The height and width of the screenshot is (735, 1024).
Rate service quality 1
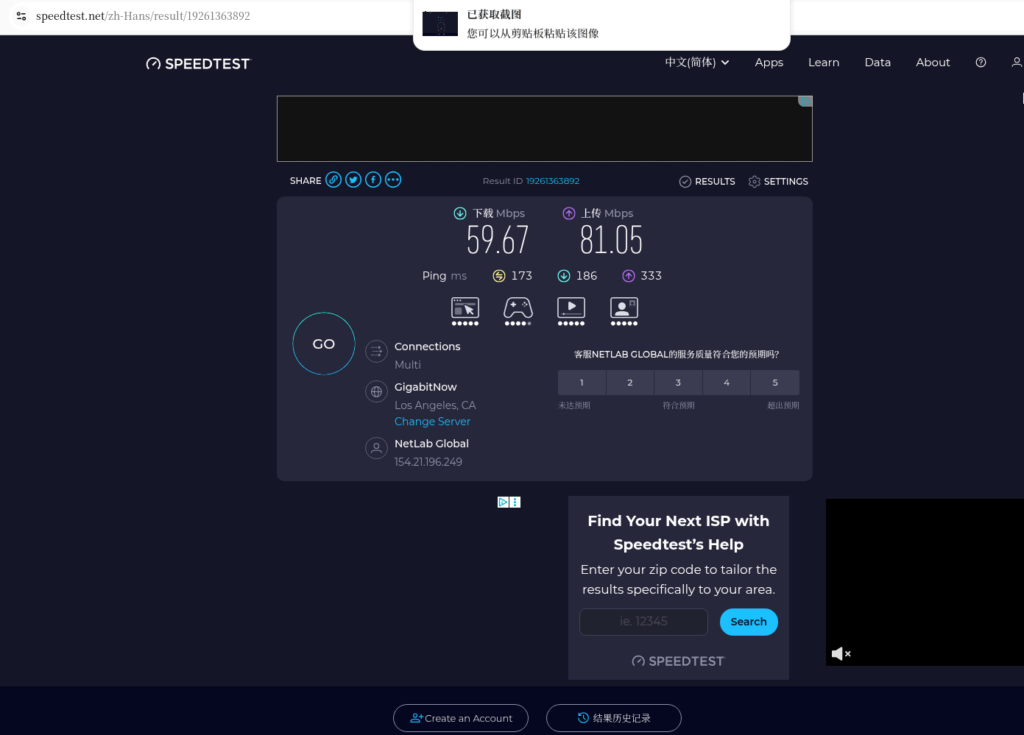click(582, 383)
